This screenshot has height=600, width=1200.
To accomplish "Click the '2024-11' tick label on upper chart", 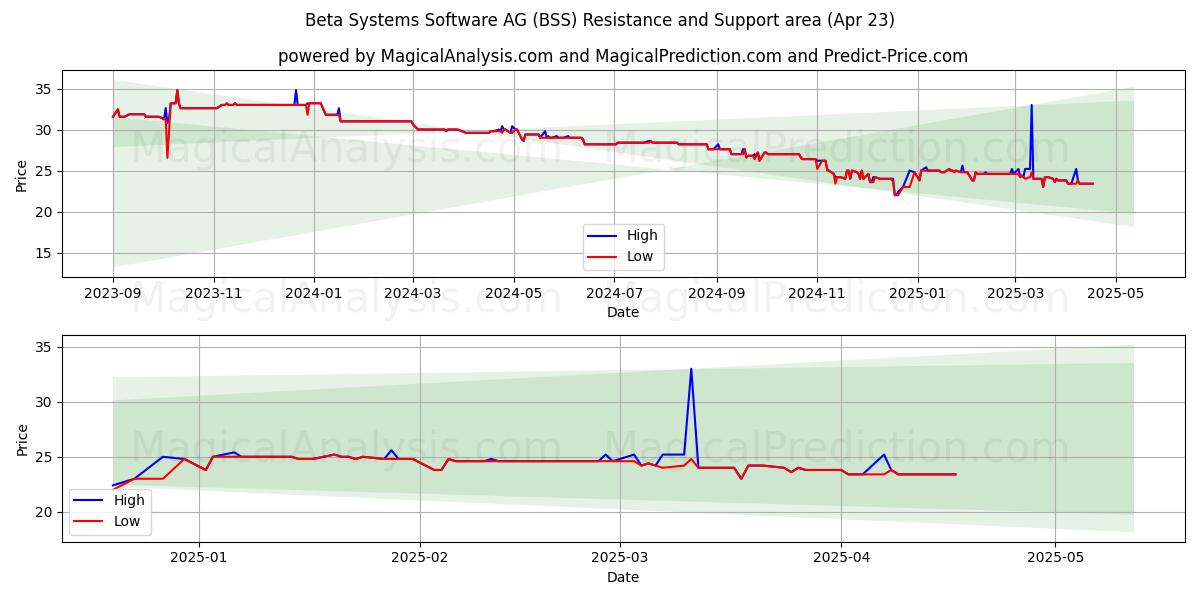I will tap(817, 295).
